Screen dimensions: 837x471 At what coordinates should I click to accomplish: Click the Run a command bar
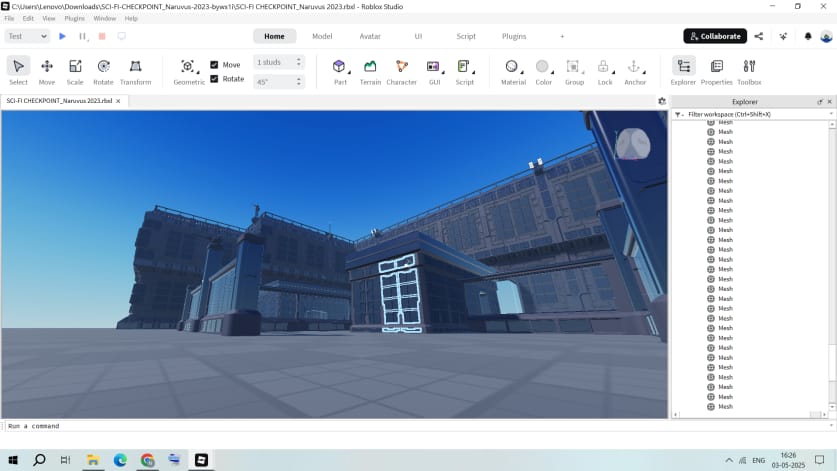pos(416,426)
